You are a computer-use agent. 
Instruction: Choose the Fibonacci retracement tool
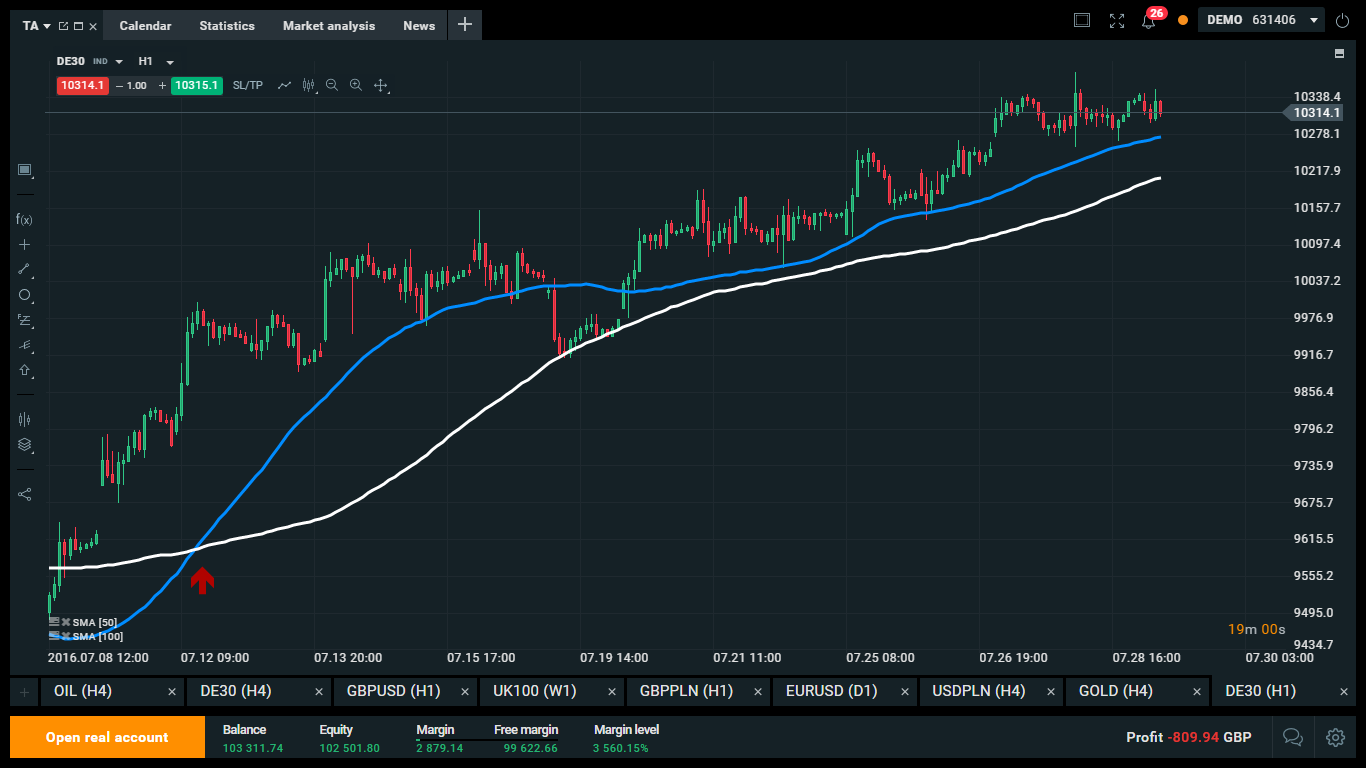[x=24, y=320]
